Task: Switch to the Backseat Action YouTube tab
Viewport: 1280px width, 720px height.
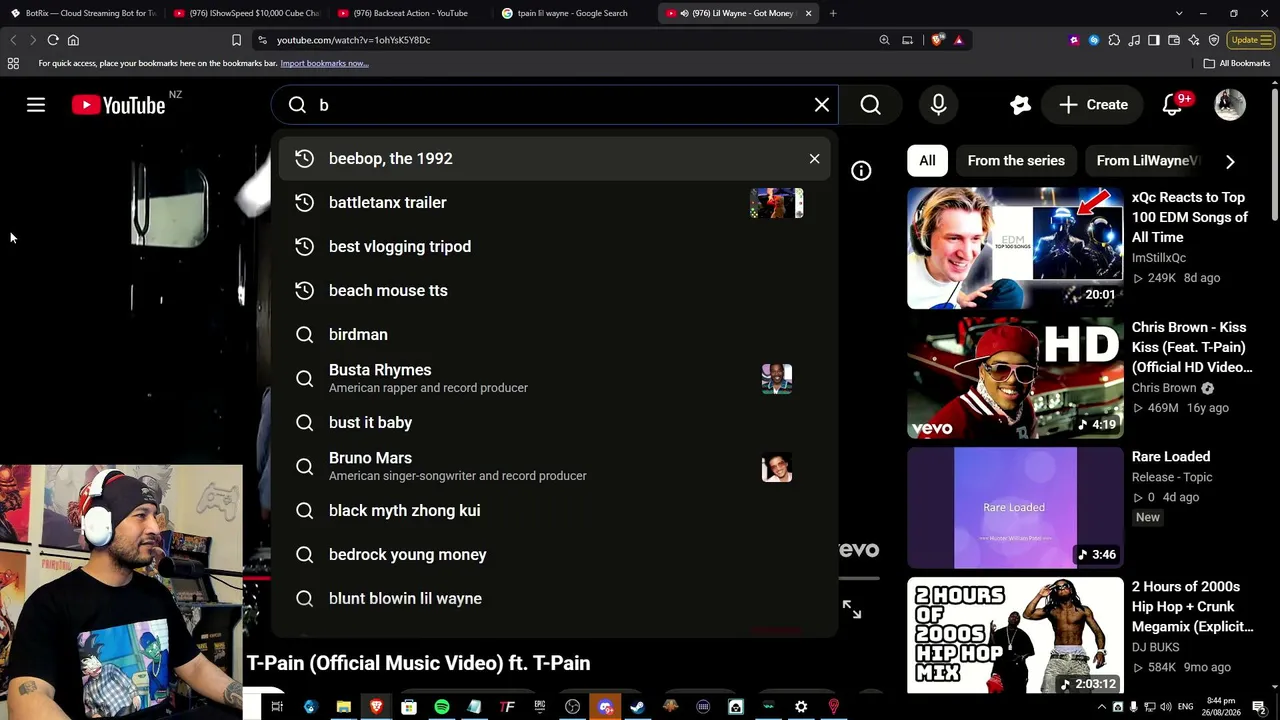Action: (410, 13)
